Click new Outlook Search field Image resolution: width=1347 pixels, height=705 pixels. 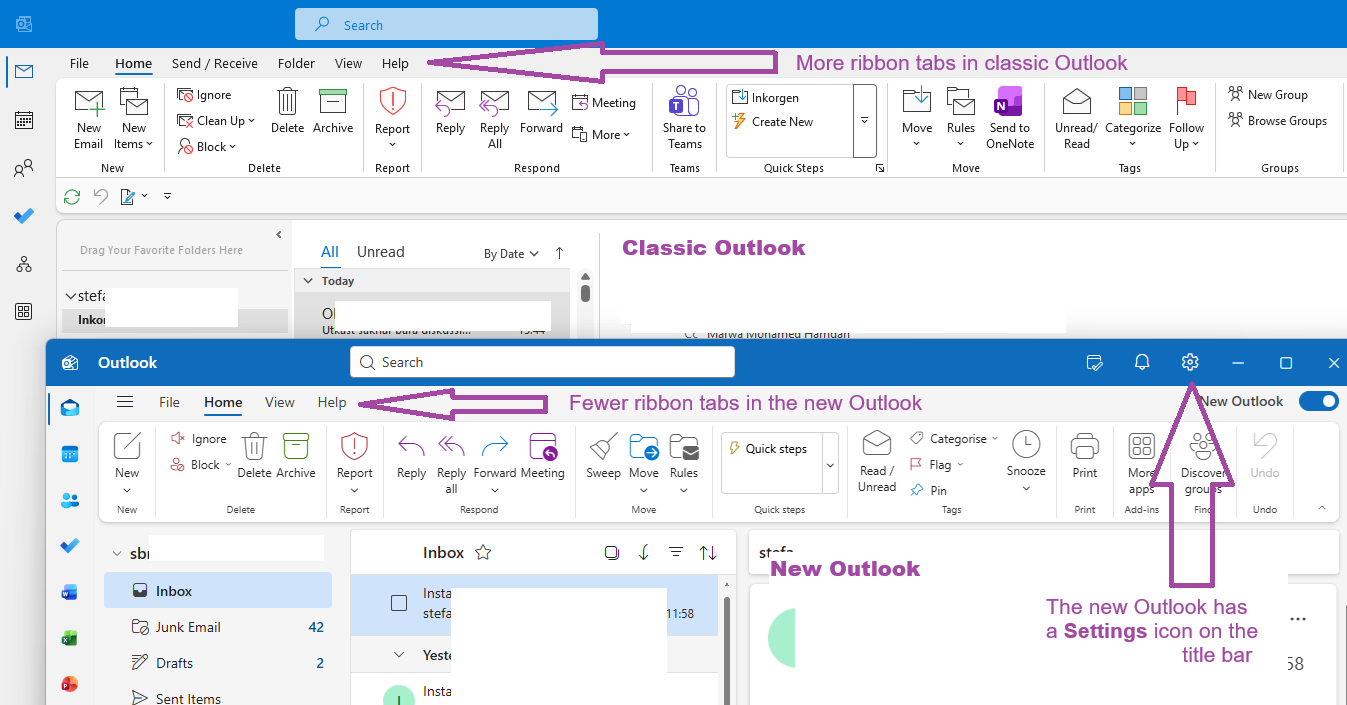click(542, 362)
